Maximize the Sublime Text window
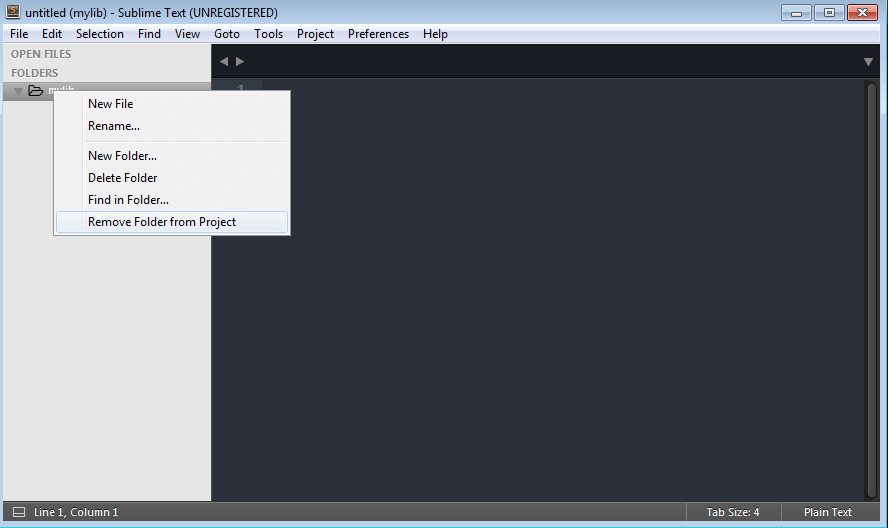The height and width of the screenshot is (528, 888). [x=829, y=12]
